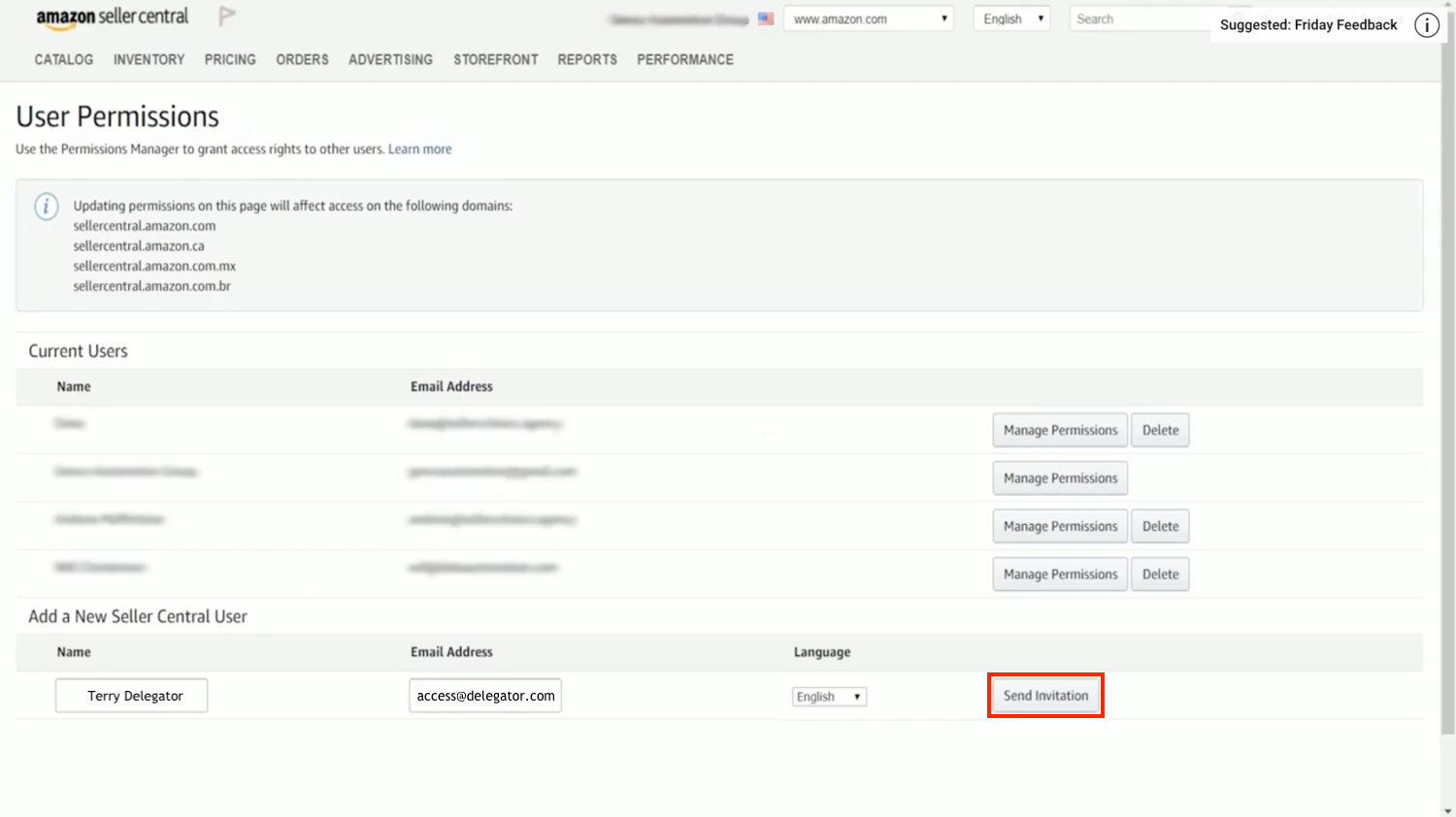Click the US flag marketplace icon

pos(766,18)
